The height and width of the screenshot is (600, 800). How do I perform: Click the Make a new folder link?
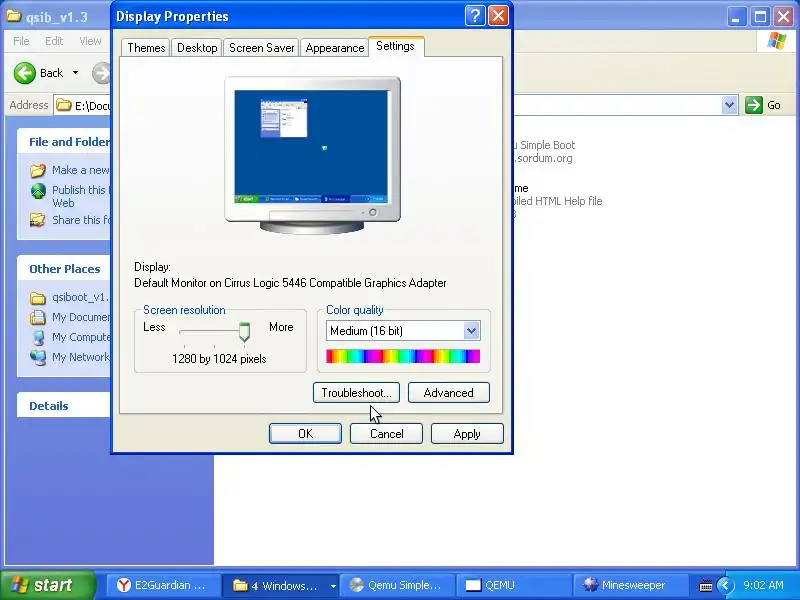pyautogui.click(x=81, y=170)
